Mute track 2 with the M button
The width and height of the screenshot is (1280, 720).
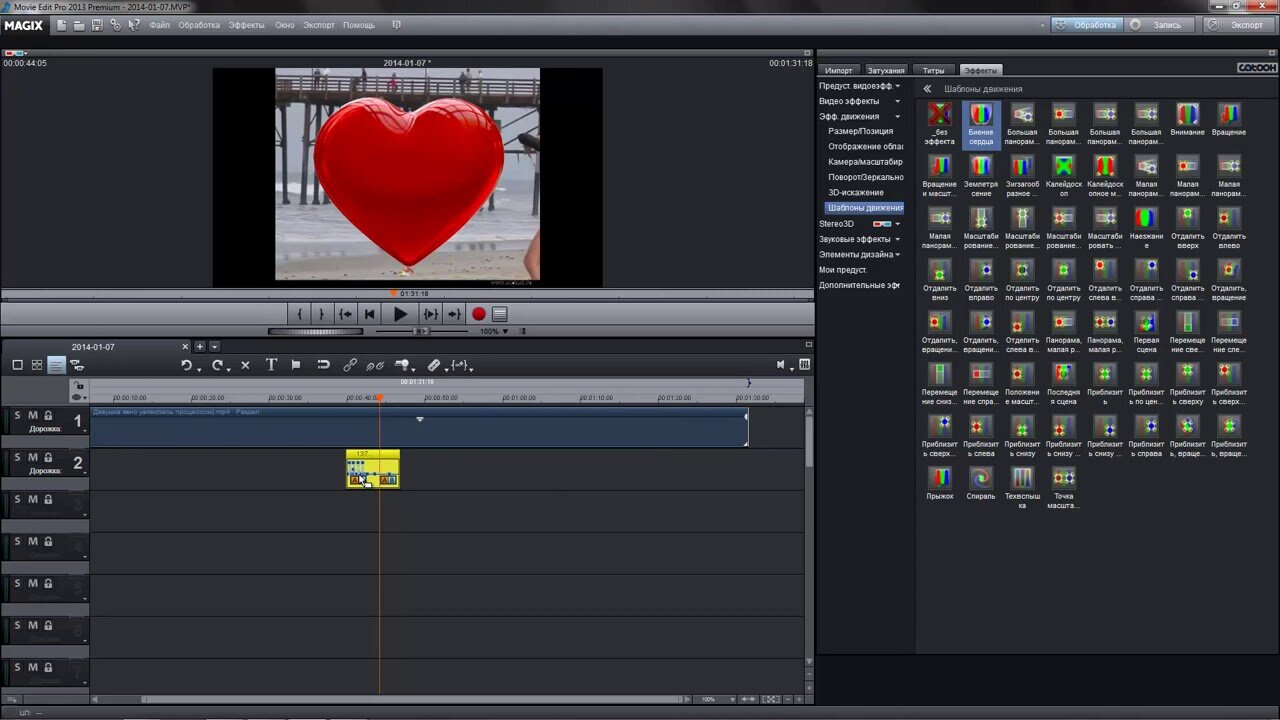tap(32, 457)
